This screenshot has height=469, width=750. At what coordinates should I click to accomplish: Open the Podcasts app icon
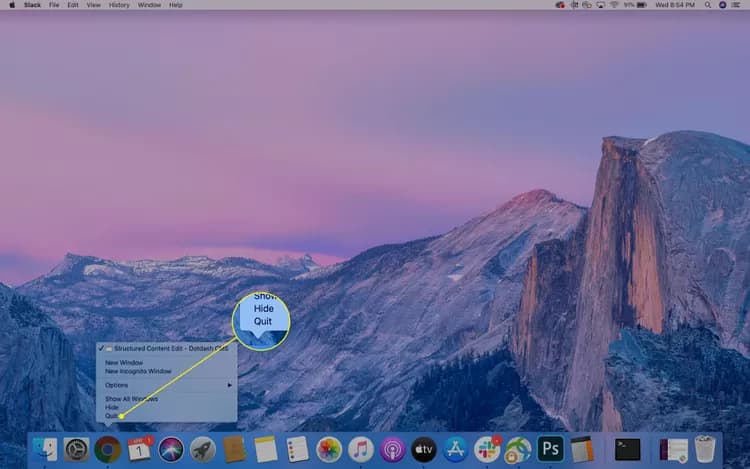392,449
